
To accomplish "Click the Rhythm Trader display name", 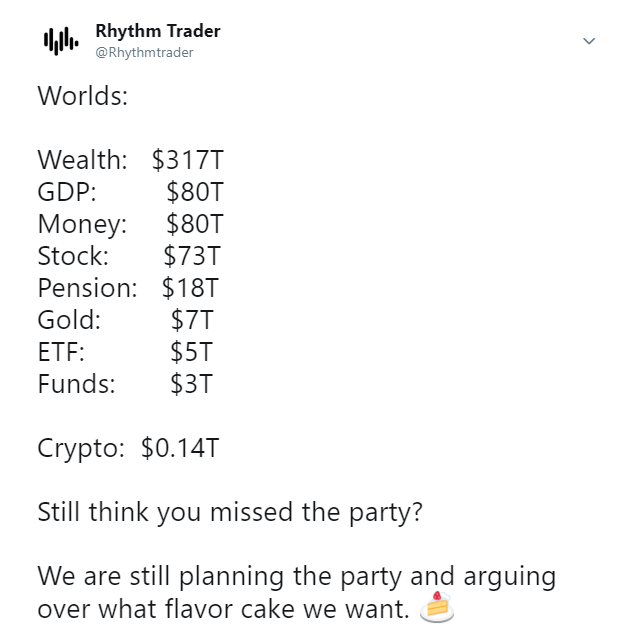I will pyautogui.click(x=158, y=31).
